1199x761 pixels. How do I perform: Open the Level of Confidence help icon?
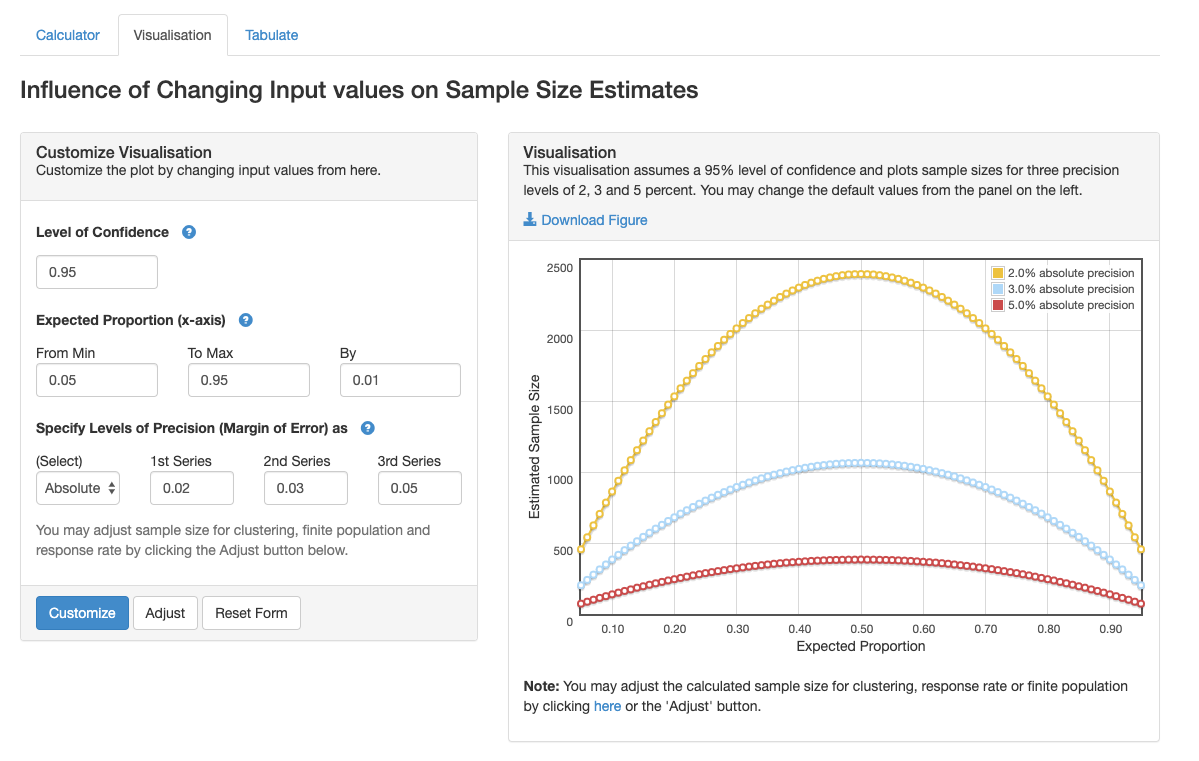pyautogui.click(x=188, y=231)
